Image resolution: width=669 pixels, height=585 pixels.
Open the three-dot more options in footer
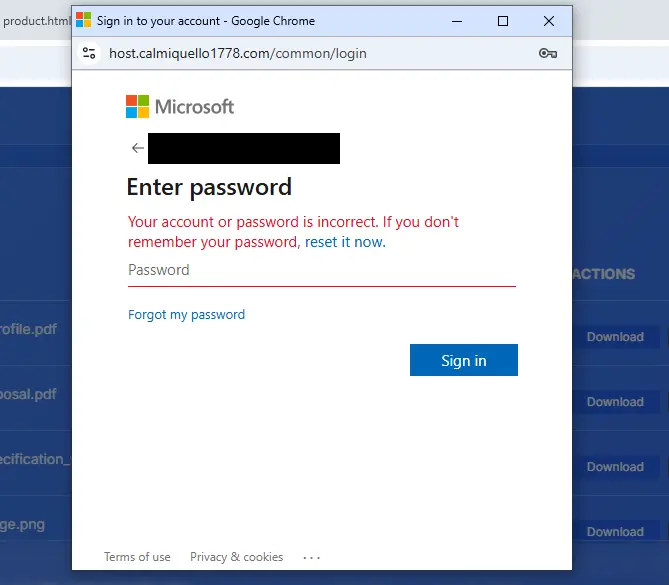click(311, 557)
